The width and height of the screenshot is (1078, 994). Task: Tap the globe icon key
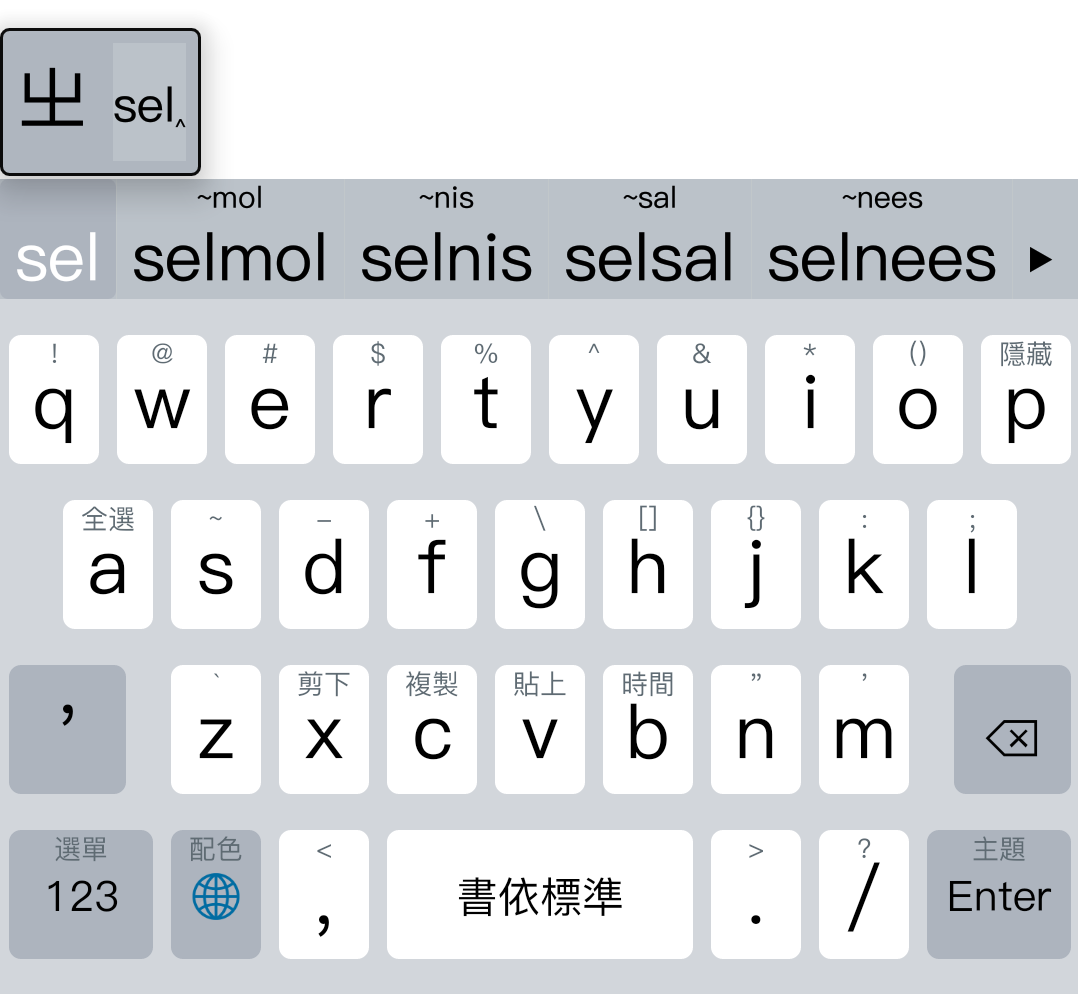pos(216,893)
